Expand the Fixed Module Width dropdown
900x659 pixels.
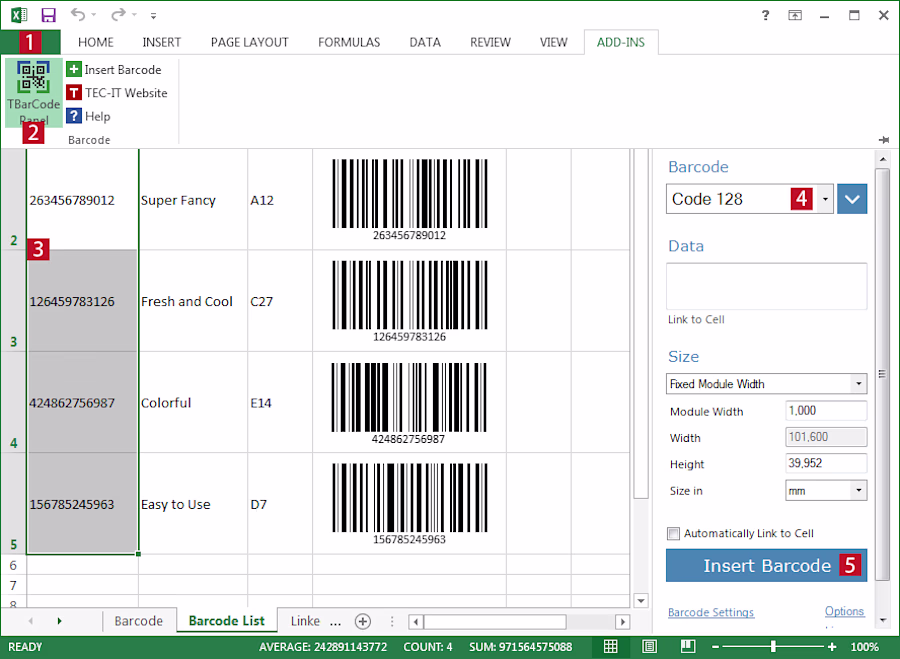click(x=858, y=383)
